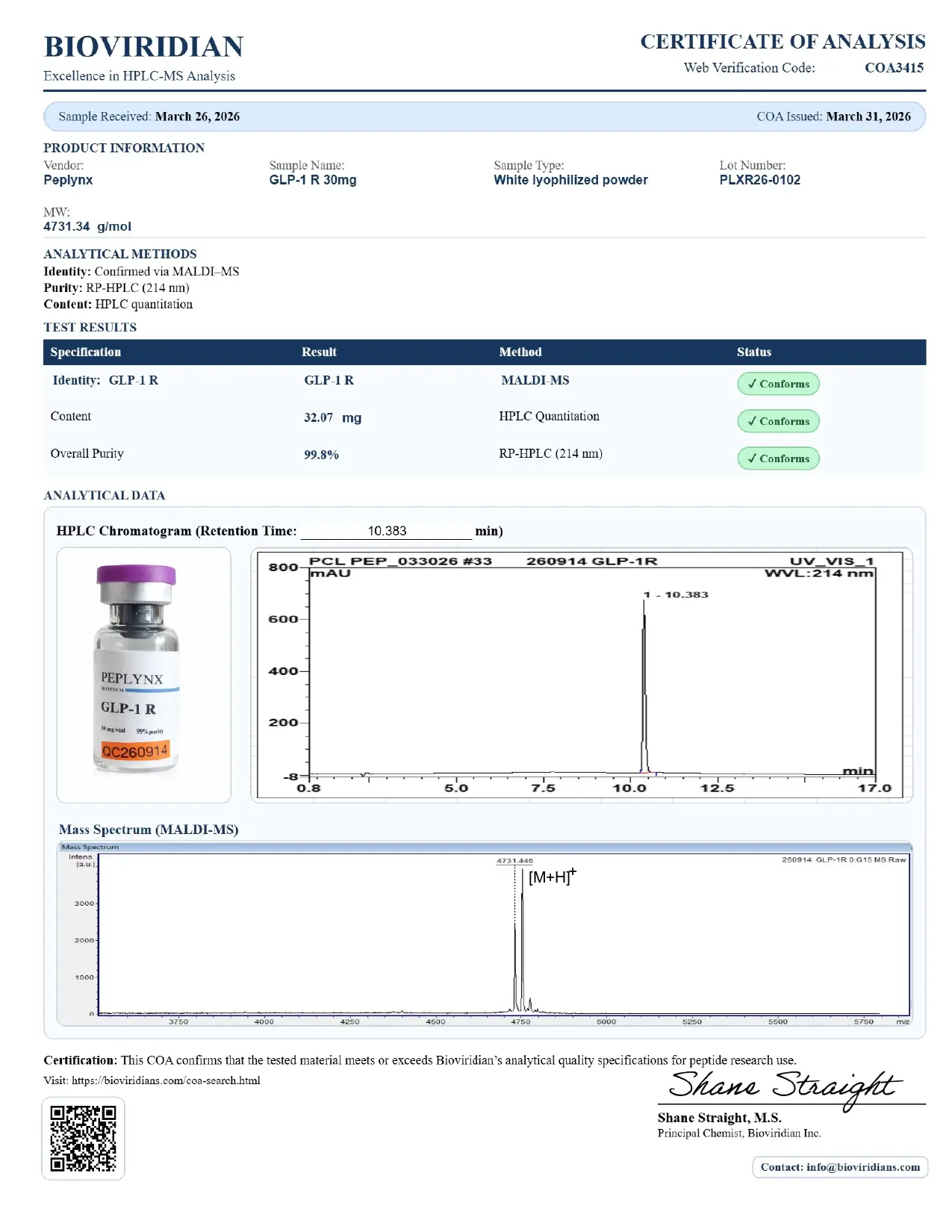Viewport: 952px width, 1232px height.
Task: Click the Conforms badge for Overall Purity
Action: [778, 458]
